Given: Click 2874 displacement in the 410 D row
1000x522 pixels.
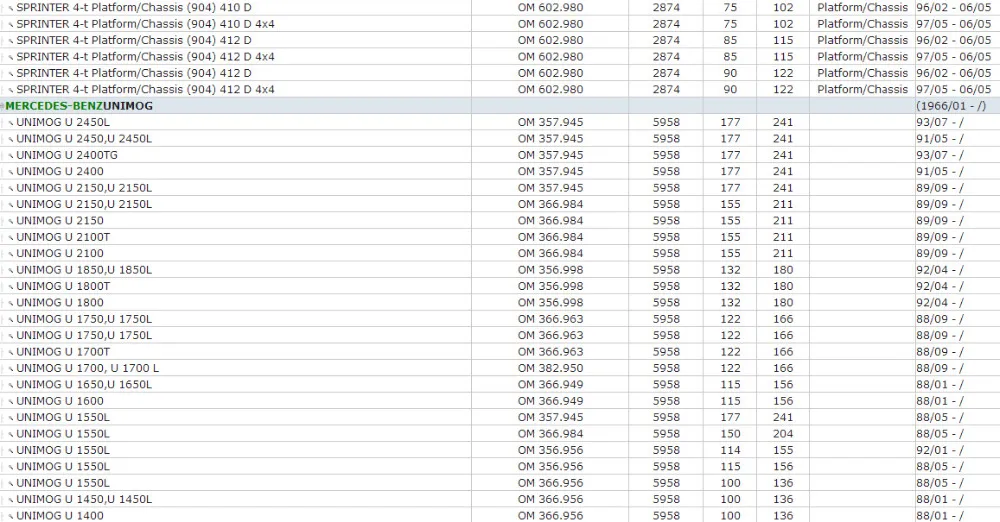Looking at the screenshot, I should tap(666, 8).
